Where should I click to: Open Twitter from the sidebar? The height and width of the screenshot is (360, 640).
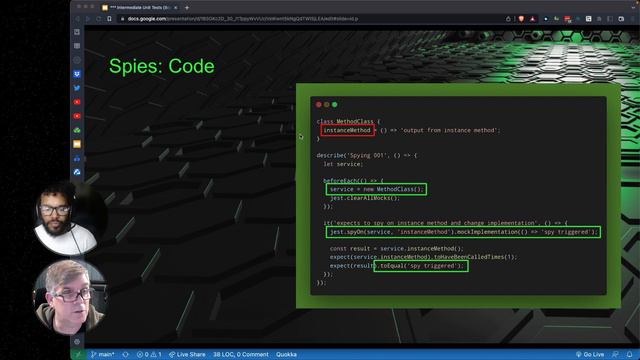(77, 88)
